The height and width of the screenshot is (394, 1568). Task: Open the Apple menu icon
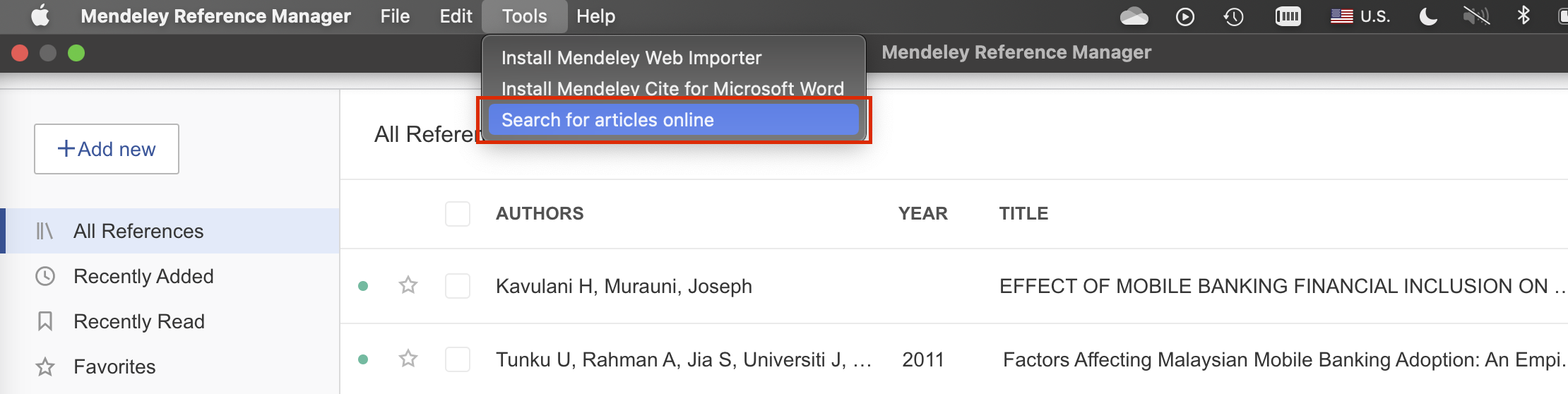click(x=40, y=16)
